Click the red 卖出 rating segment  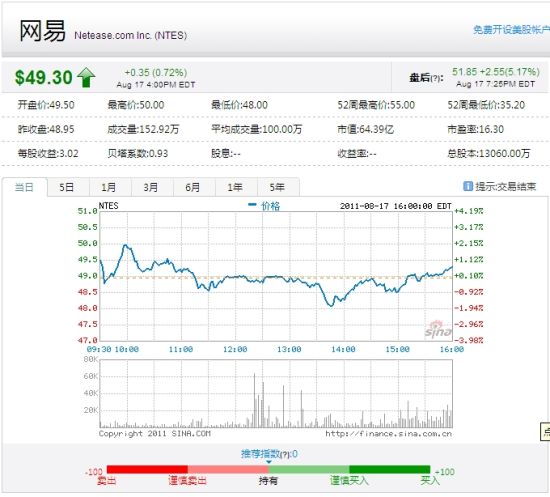pyautogui.click(x=147, y=469)
